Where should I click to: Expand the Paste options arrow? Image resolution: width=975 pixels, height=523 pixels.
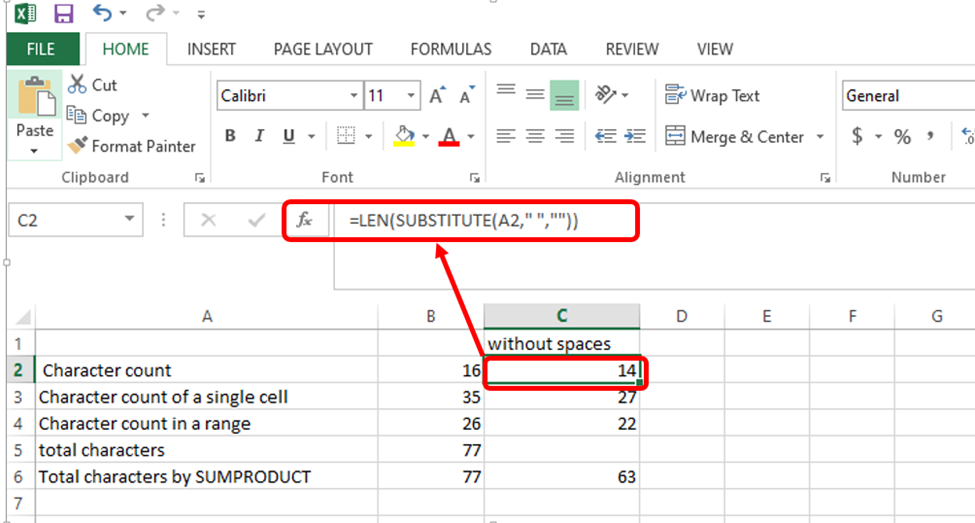coord(34,150)
